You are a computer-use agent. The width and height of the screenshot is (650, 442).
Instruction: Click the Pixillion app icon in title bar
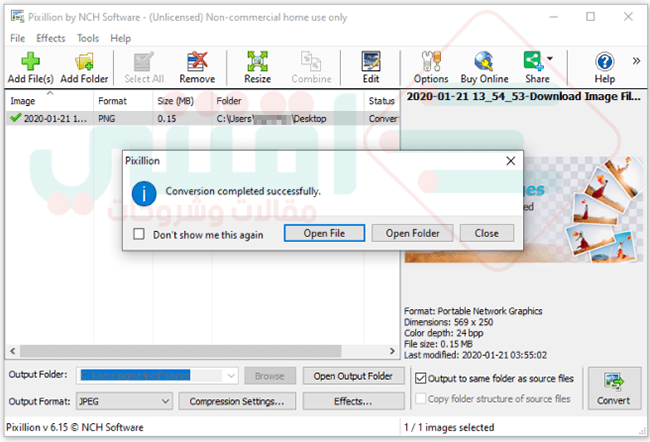point(17,17)
